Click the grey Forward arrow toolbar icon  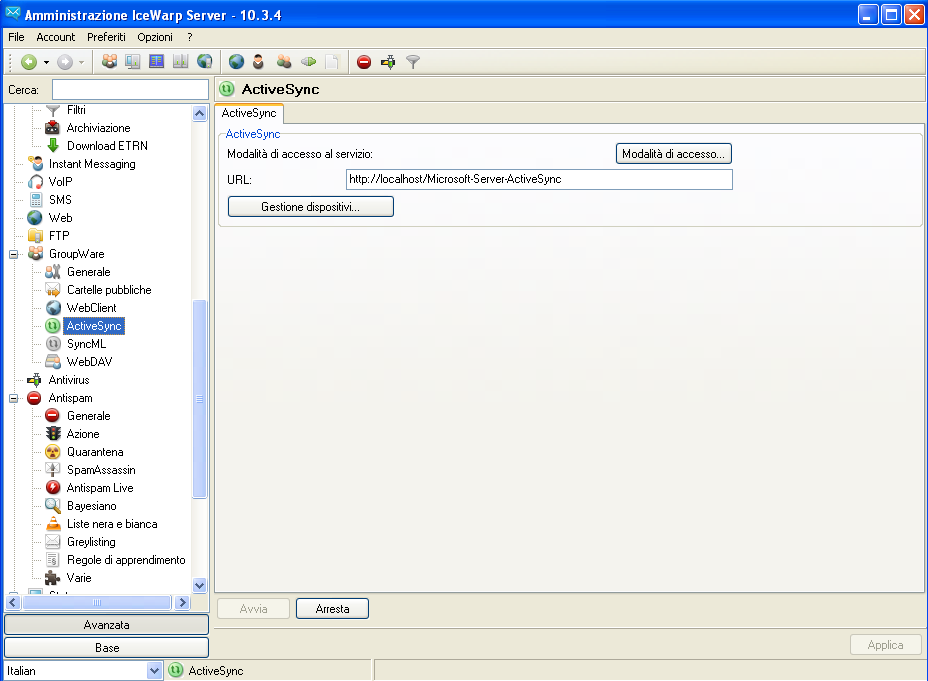[x=65, y=62]
